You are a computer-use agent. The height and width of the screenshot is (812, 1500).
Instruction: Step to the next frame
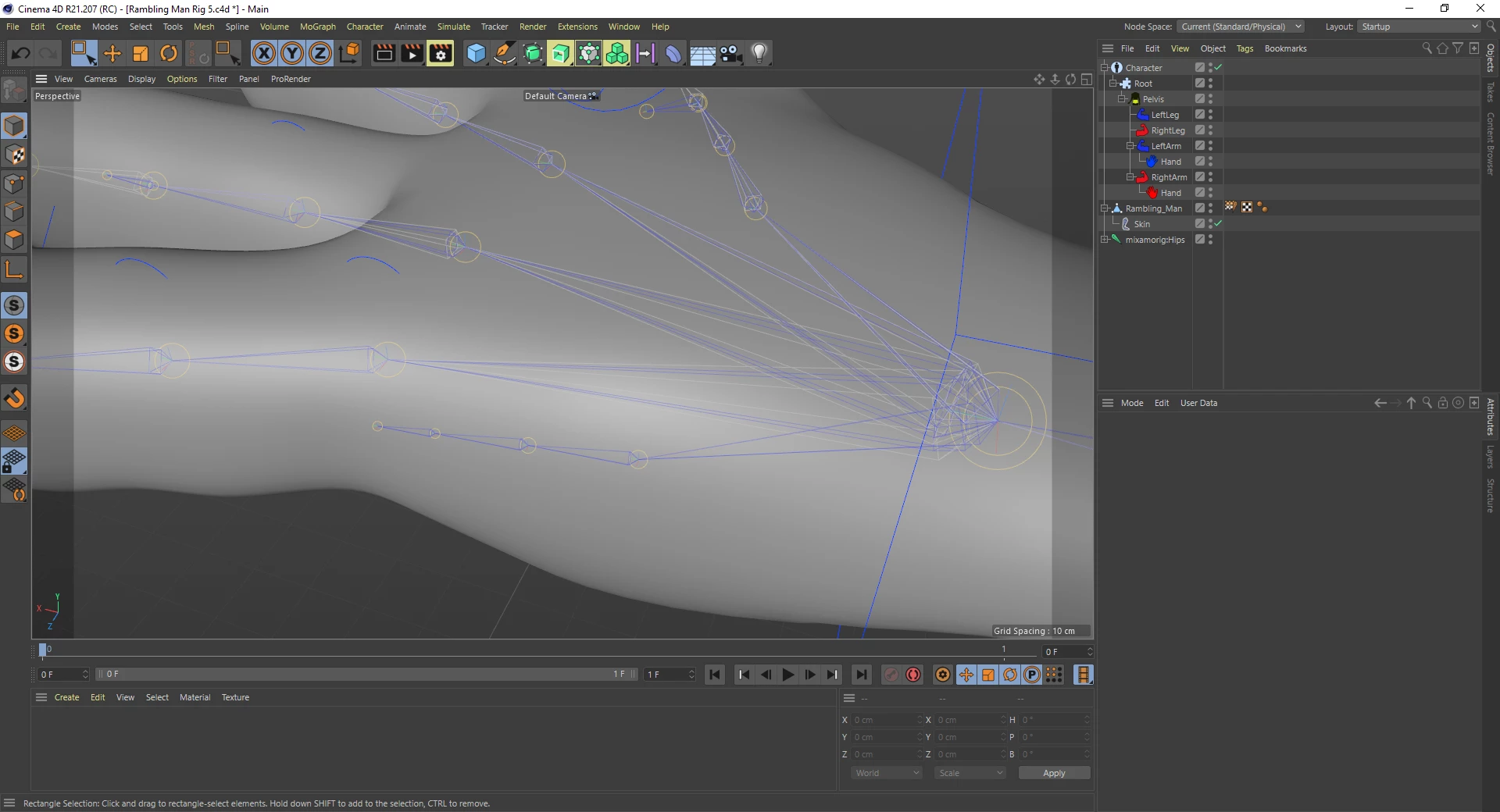coord(810,675)
